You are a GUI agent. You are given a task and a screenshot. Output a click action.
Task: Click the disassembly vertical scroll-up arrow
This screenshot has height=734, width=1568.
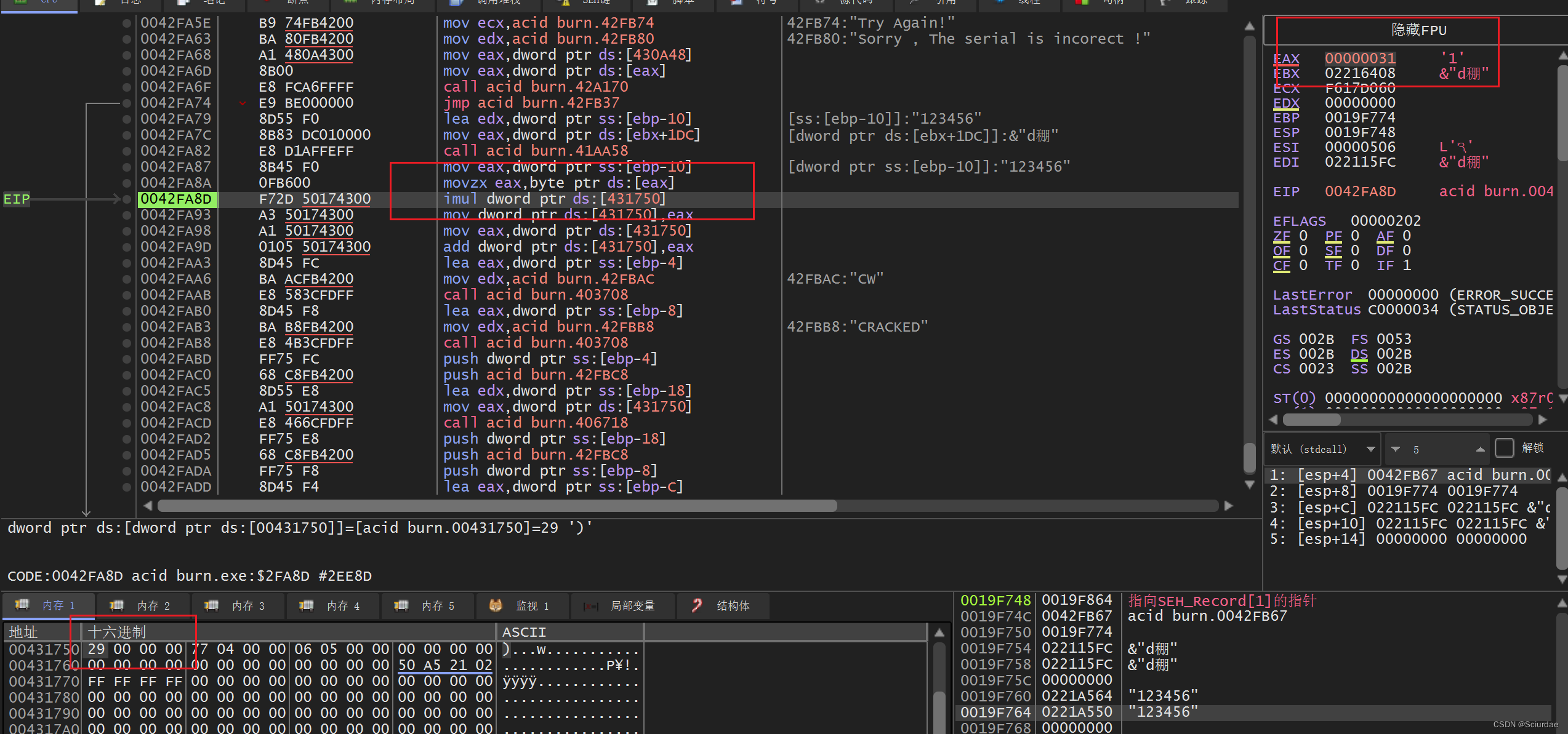pyautogui.click(x=1249, y=26)
